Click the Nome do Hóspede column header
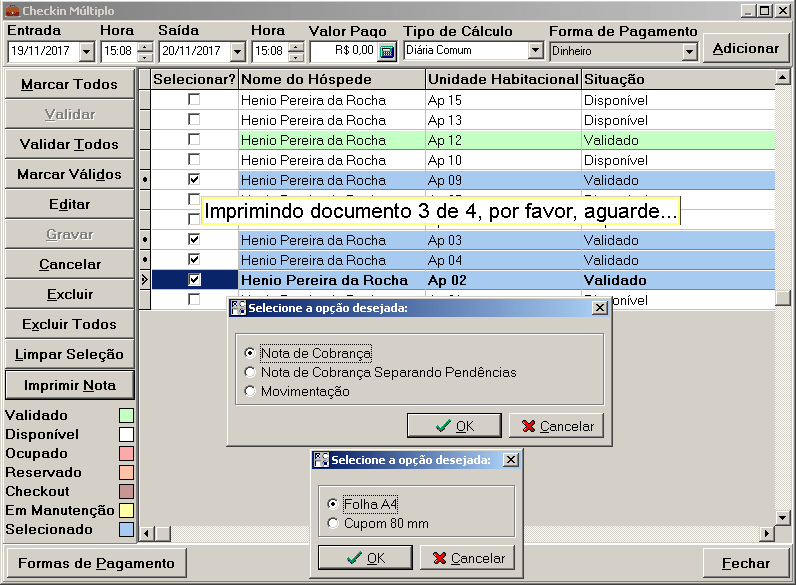The height and width of the screenshot is (585, 796). [x=331, y=79]
